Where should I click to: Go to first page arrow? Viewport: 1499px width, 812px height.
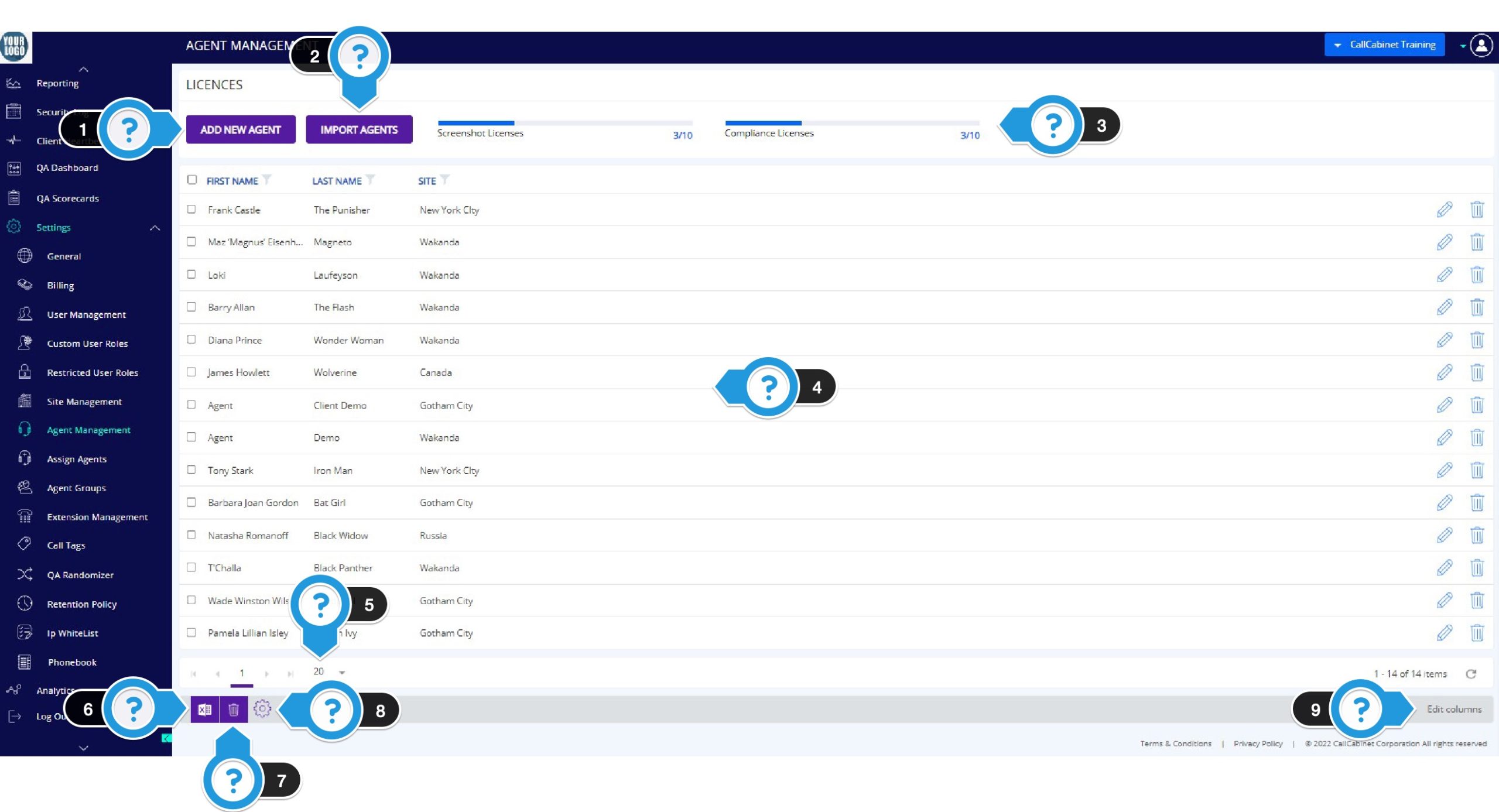click(x=193, y=674)
